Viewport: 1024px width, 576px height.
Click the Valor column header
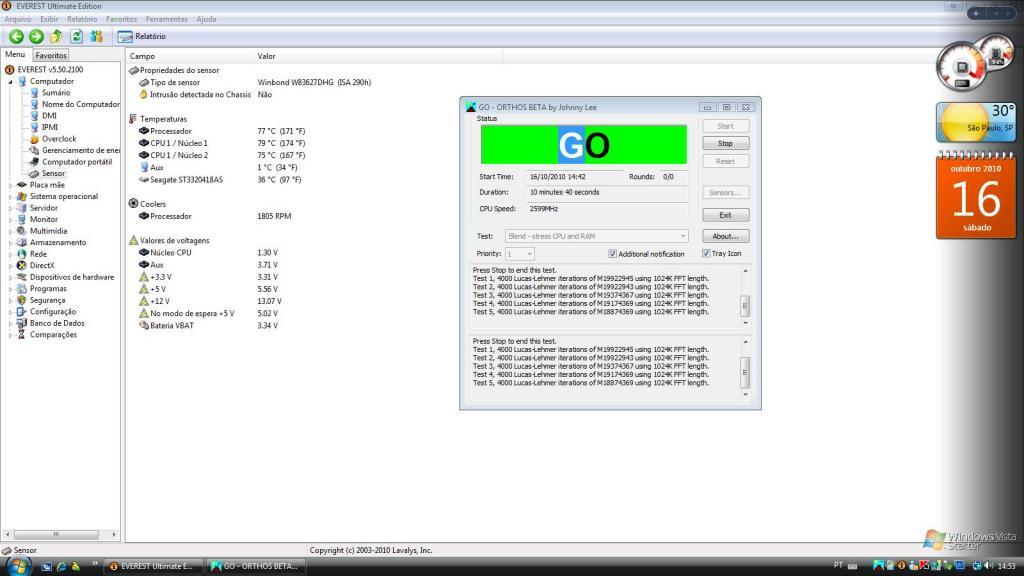378,56
